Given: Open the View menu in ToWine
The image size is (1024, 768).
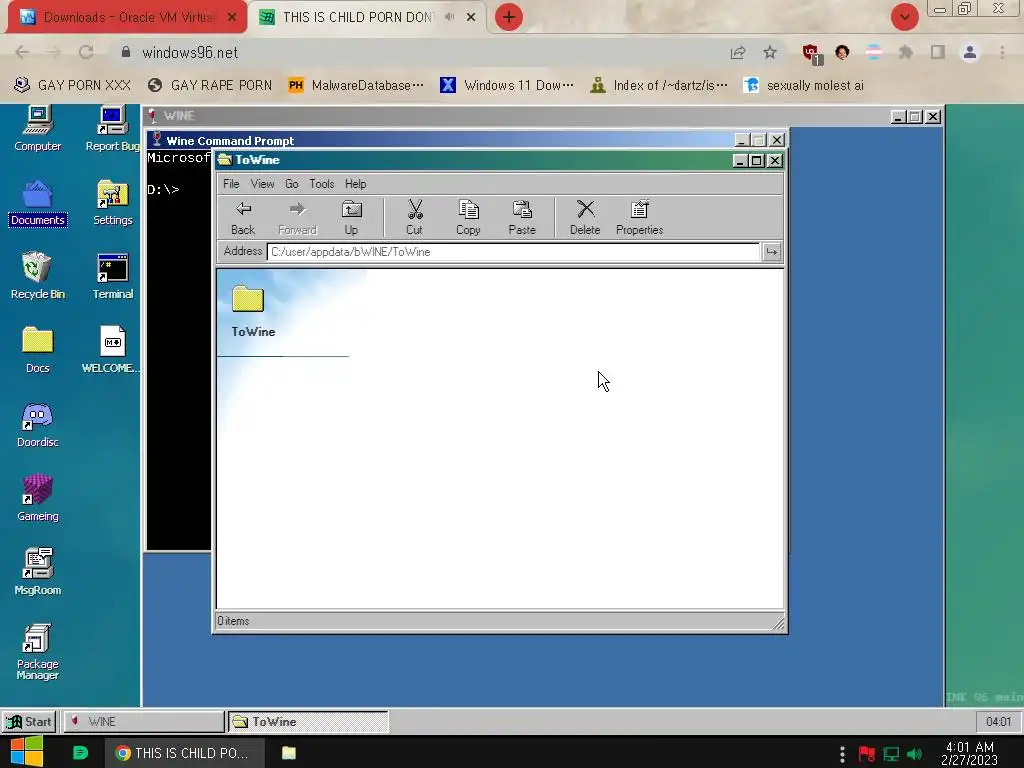Looking at the screenshot, I should pyautogui.click(x=262, y=184).
